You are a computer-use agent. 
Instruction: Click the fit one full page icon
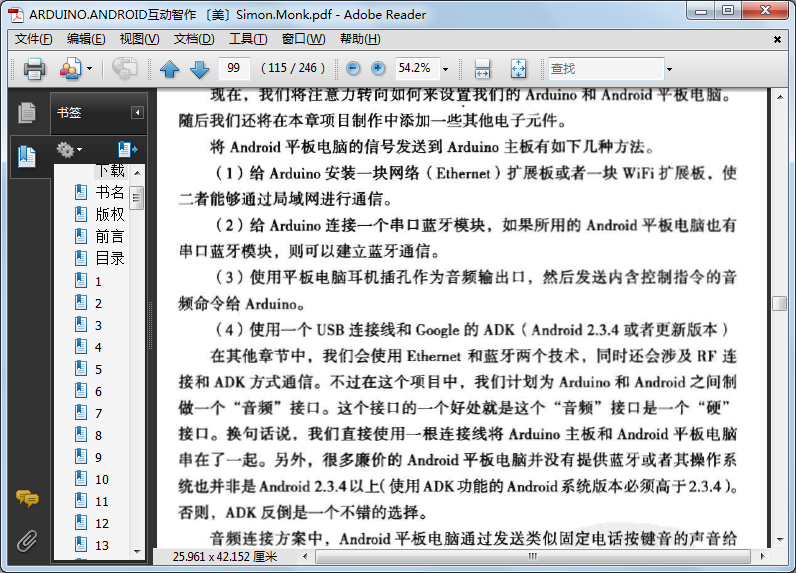(518, 69)
